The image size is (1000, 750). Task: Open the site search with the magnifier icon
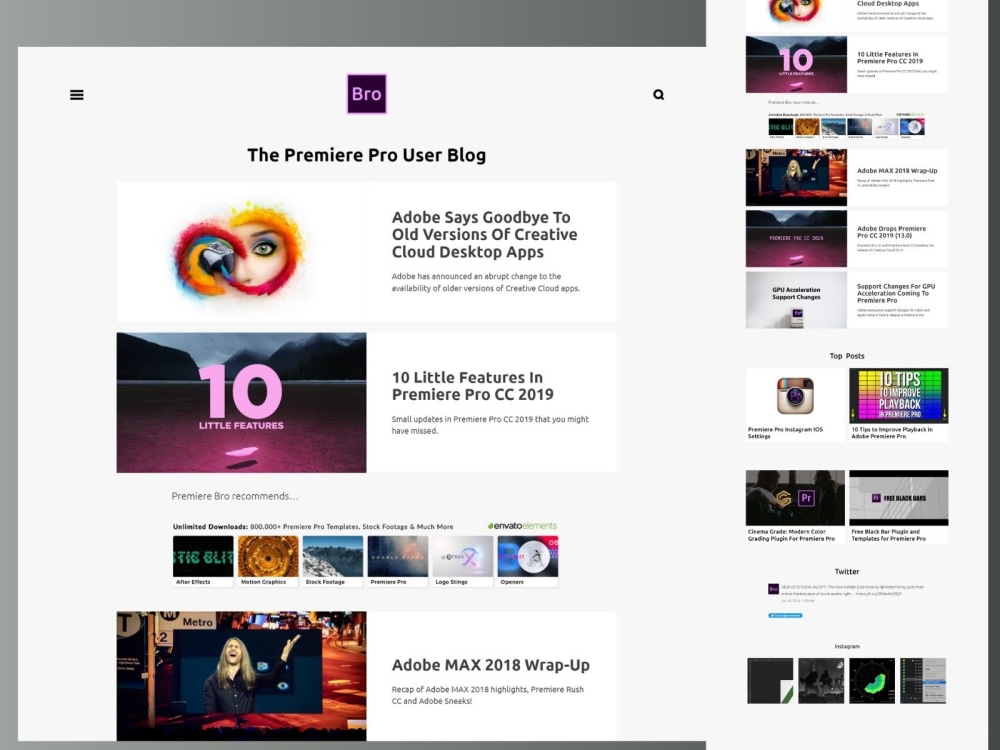[658, 94]
